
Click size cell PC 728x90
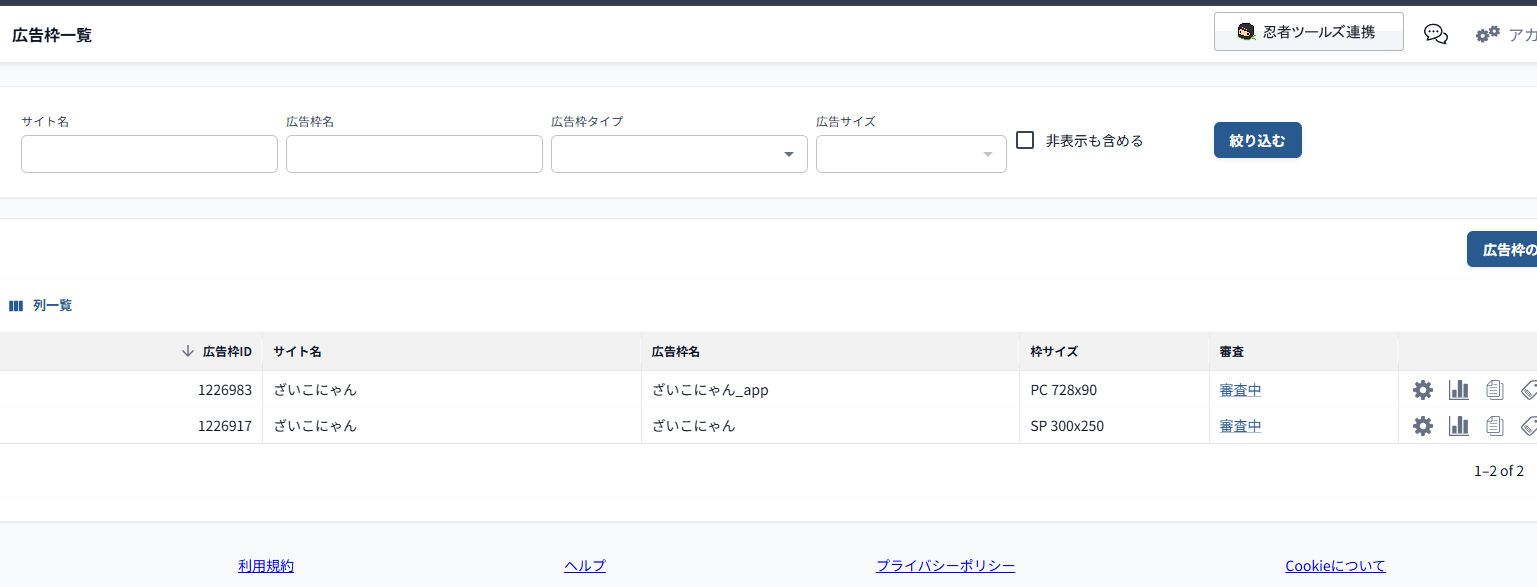tap(1064, 390)
